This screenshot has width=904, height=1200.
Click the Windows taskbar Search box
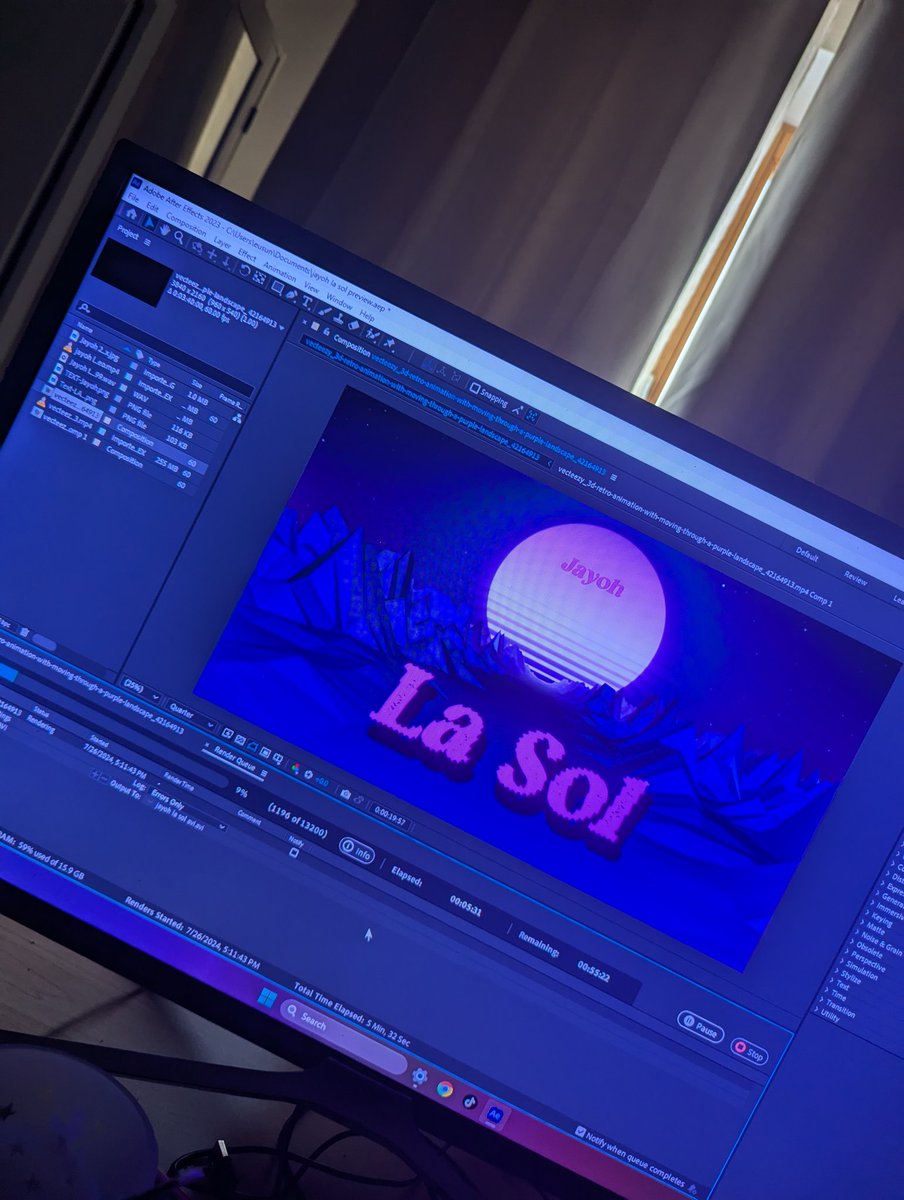(x=343, y=1036)
